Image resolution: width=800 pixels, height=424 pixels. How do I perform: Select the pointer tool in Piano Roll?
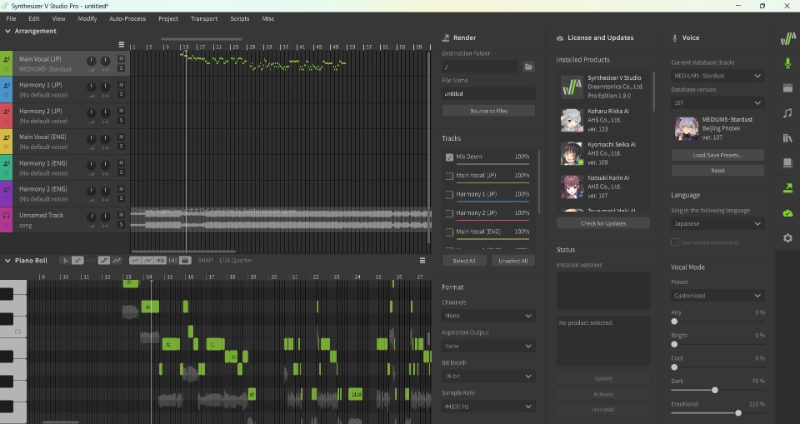[65, 260]
